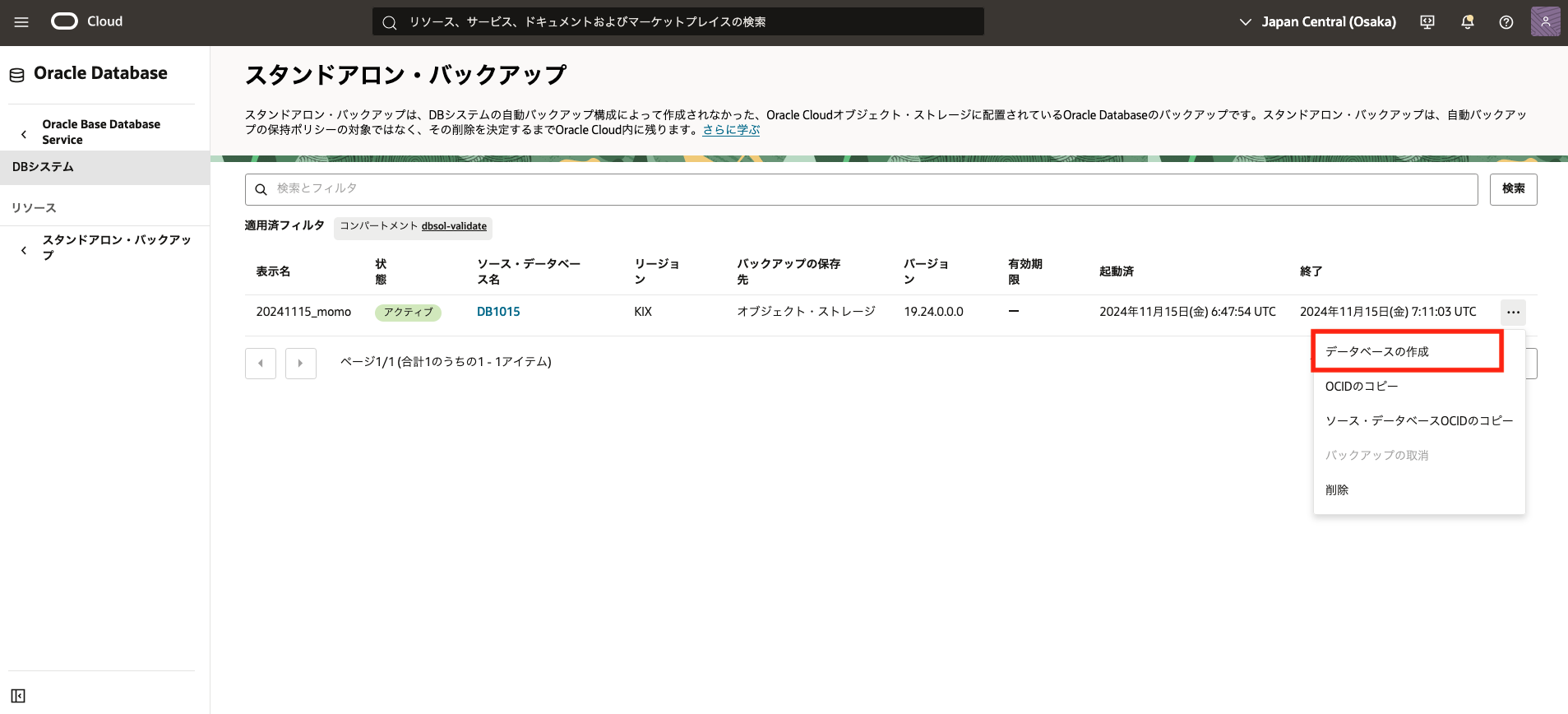The height and width of the screenshot is (714, 1568).
Task: Open the help question mark icon
Action: (1506, 22)
